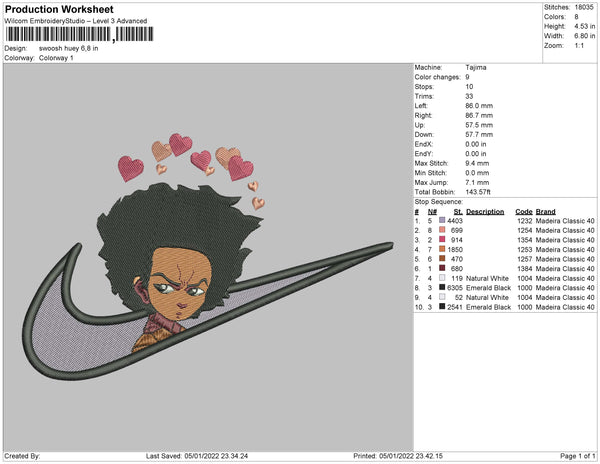The height and width of the screenshot is (464, 600).
Task: Click the Stops value '10'
Action: coord(469,86)
